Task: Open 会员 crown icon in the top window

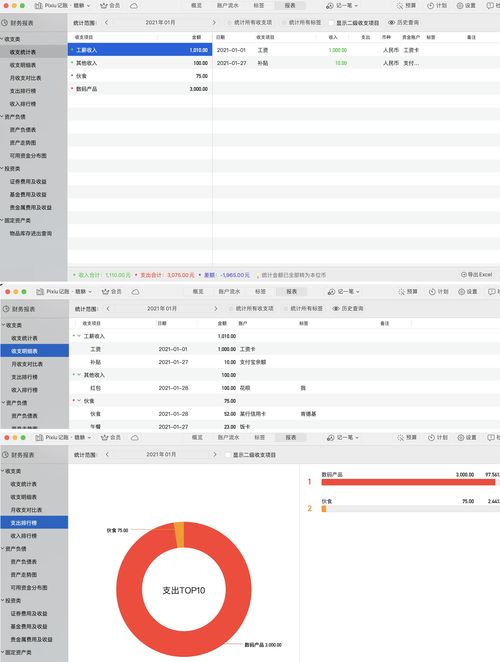Action: tap(104, 6)
